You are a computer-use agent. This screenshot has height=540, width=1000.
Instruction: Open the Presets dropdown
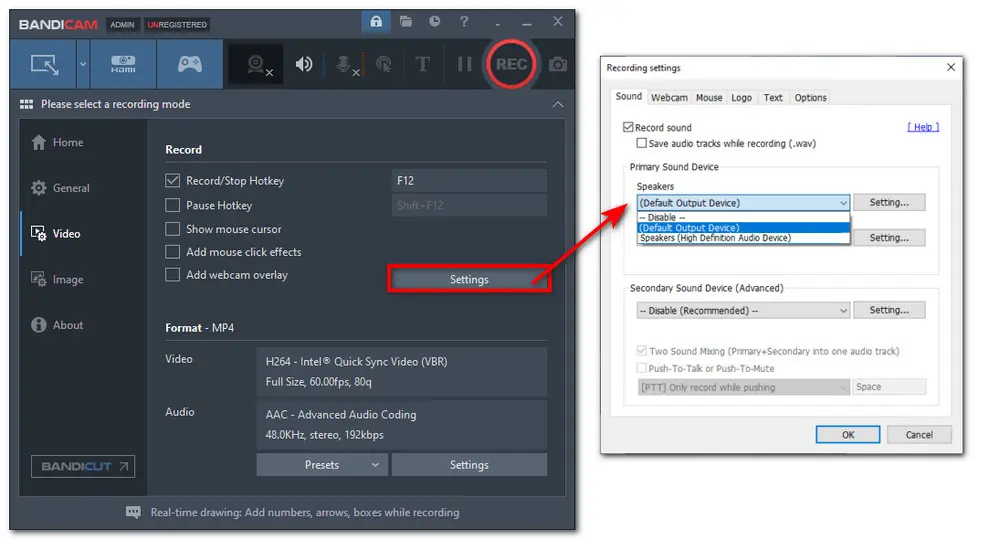click(321, 465)
